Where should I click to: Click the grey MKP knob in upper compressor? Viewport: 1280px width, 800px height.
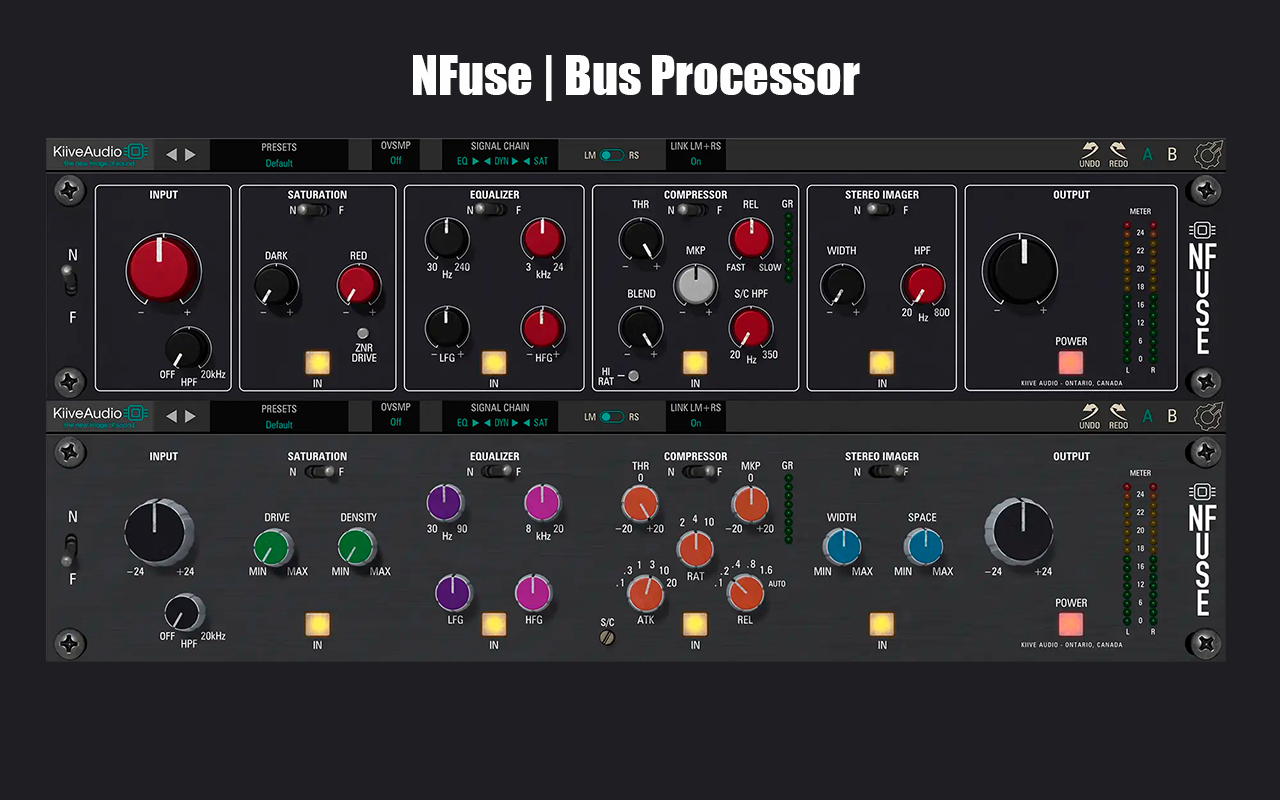[696, 285]
